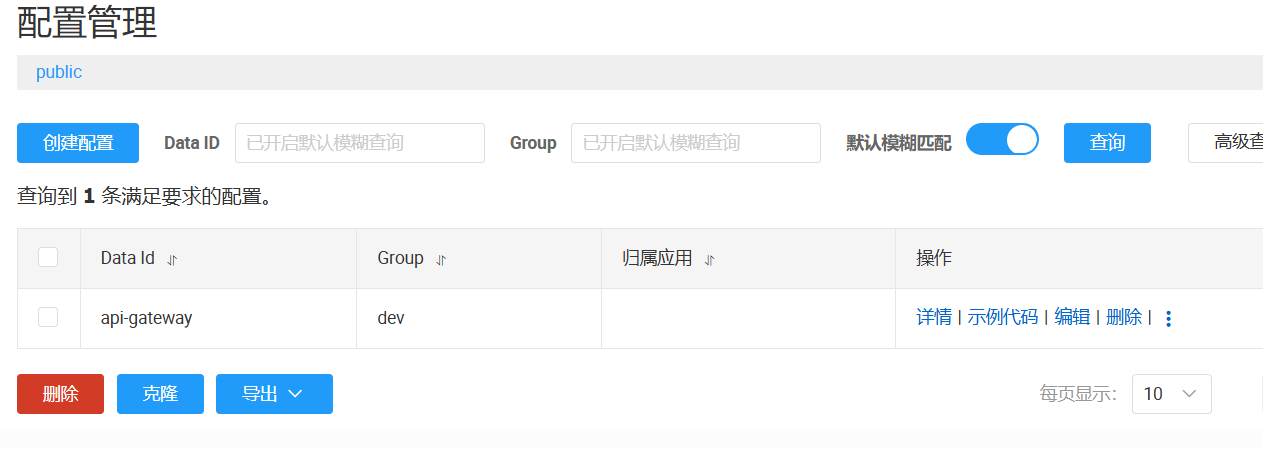The width and height of the screenshot is (1263, 451).
Task: Click the Data Id column sort icon
Action: (172, 259)
